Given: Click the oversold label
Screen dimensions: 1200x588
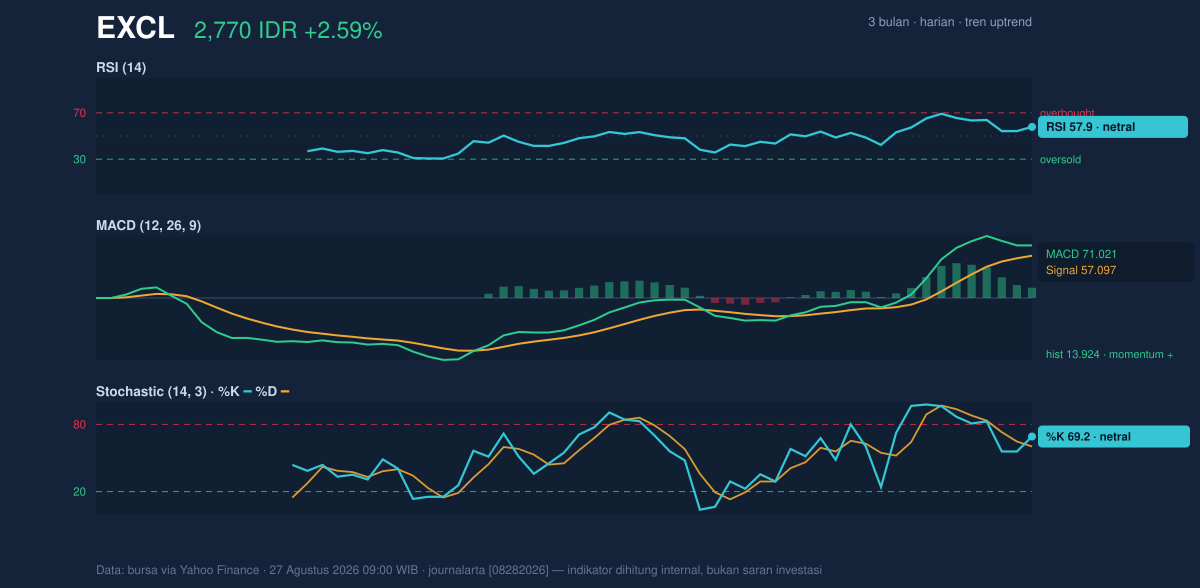Looking at the screenshot, I should (x=1060, y=159).
